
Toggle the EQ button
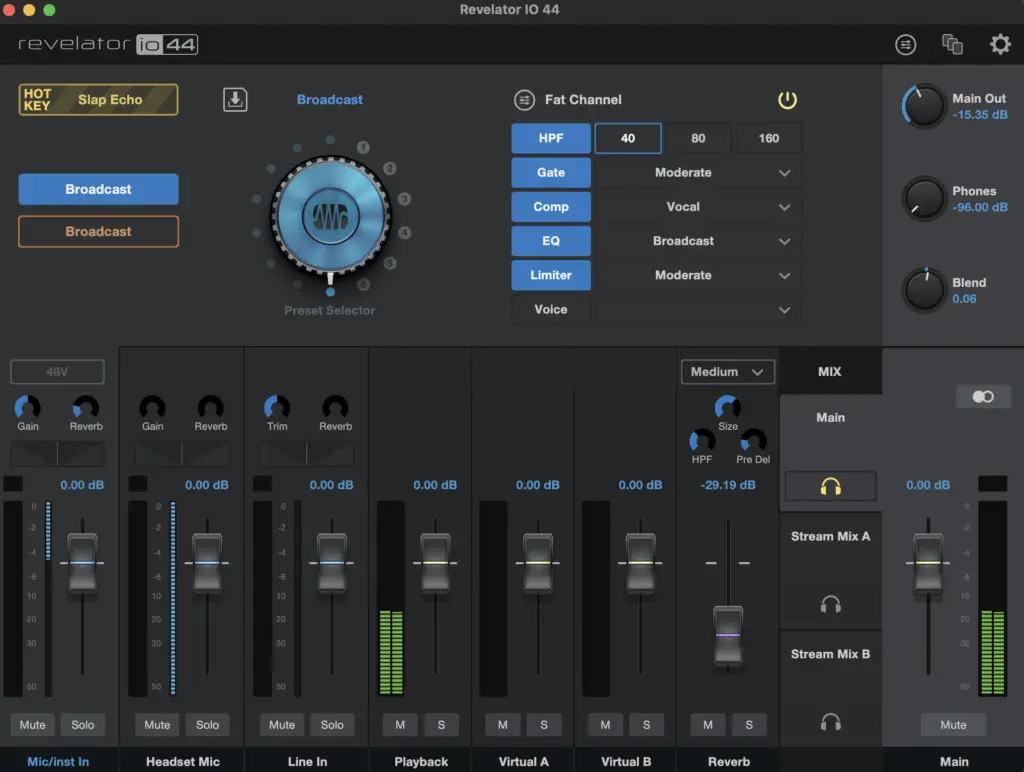tap(551, 241)
